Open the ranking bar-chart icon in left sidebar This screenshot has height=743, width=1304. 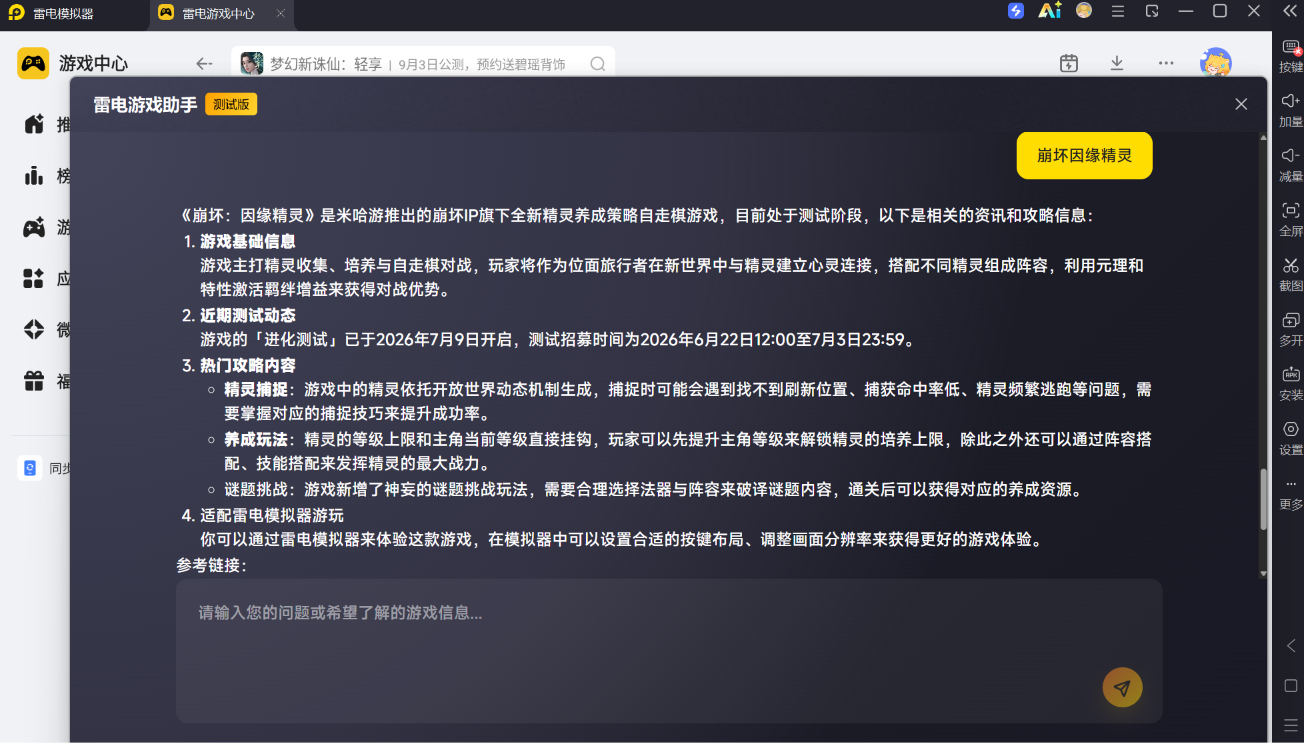point(34,176)
